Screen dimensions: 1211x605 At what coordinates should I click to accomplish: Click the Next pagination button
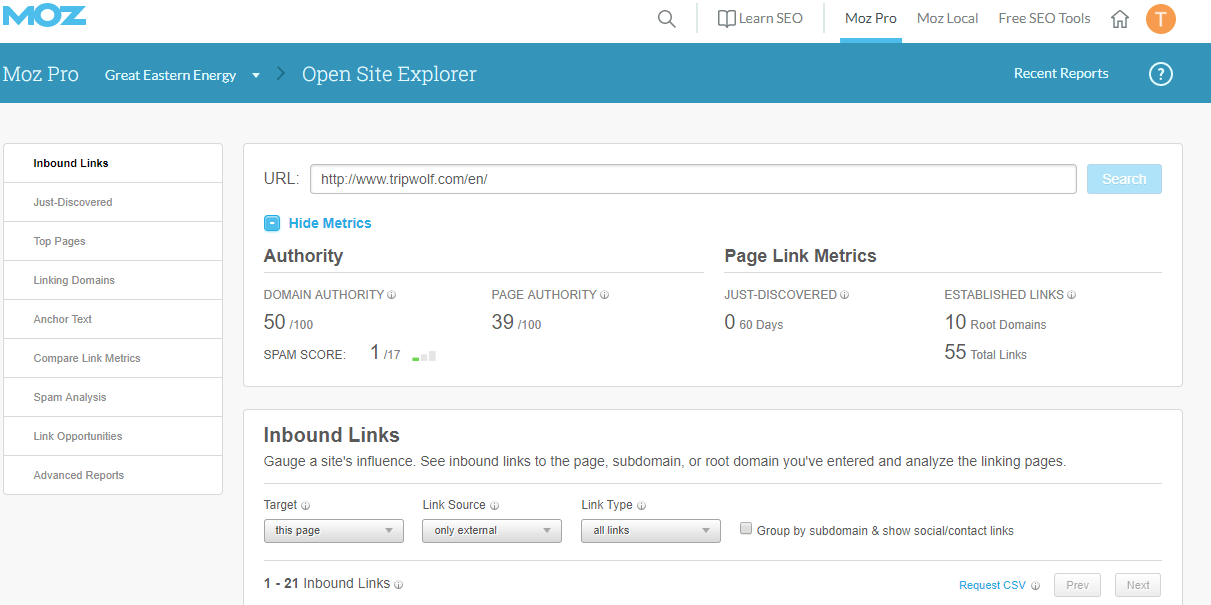pyautogui.click(x=1138, y=585)
